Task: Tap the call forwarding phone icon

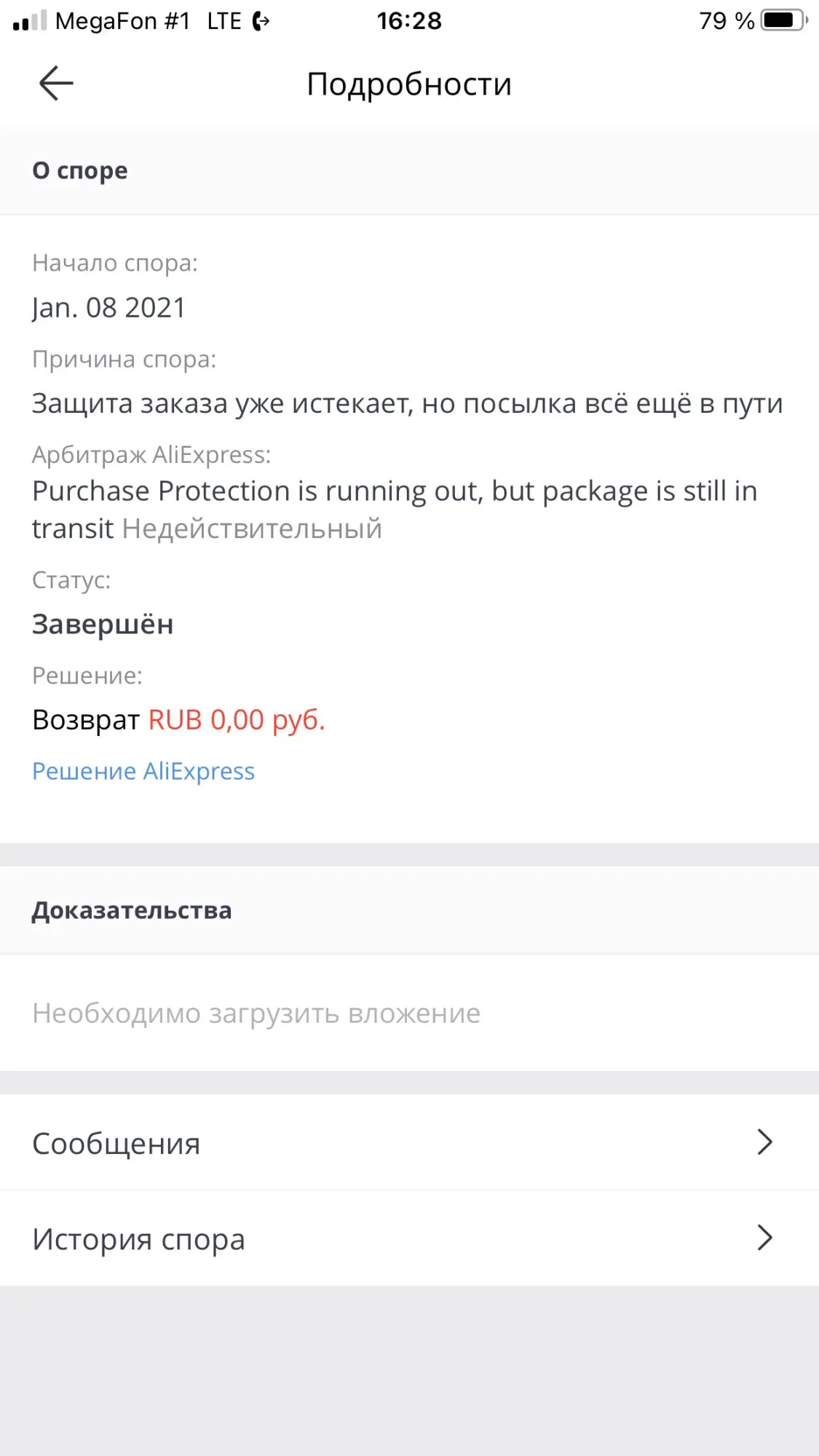Action: [261, 21]
